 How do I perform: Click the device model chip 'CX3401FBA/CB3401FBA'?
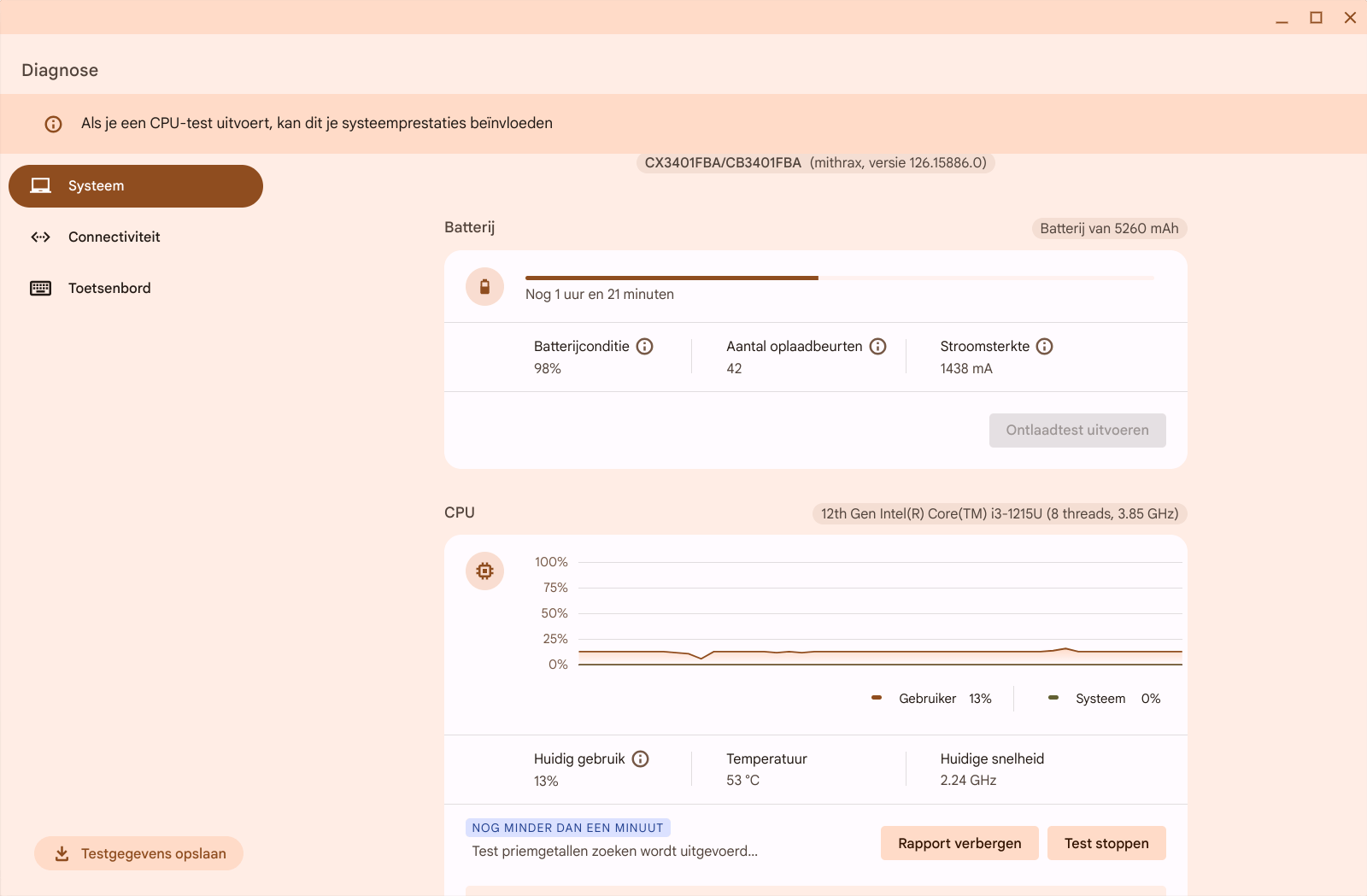815,162
